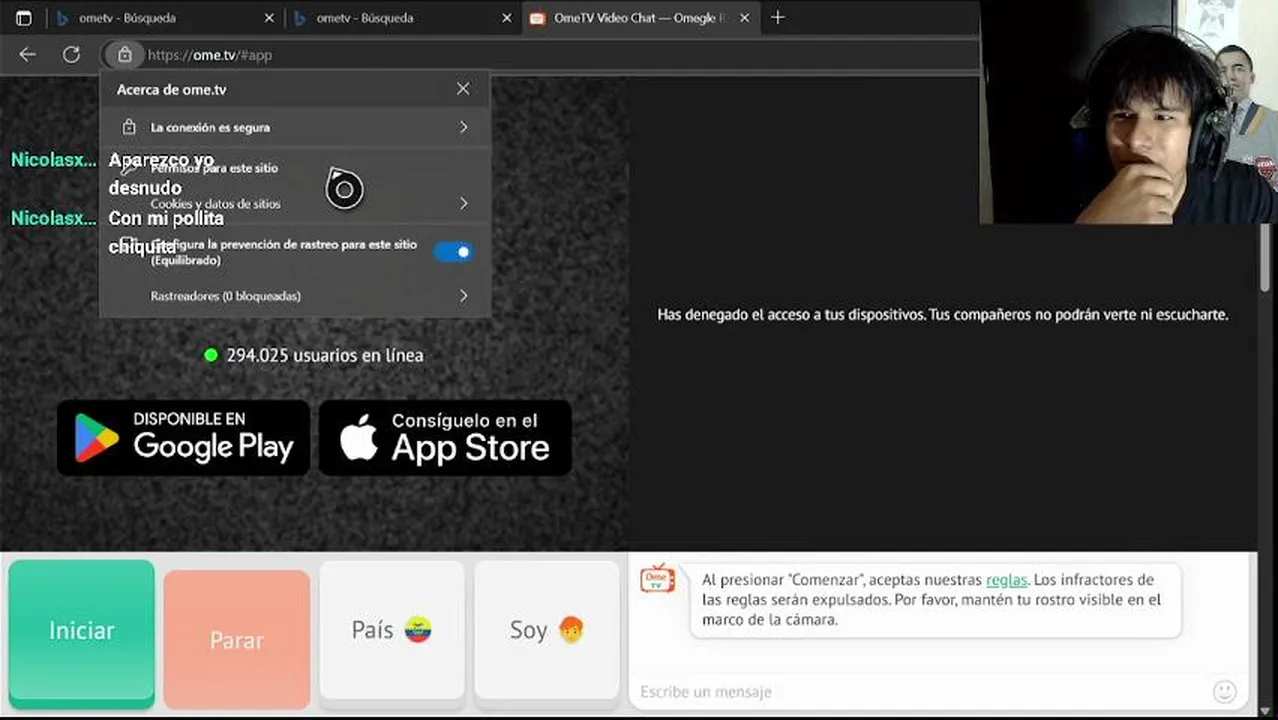Click the site info lock icon
1278x720 pixels.
point(124,55)
